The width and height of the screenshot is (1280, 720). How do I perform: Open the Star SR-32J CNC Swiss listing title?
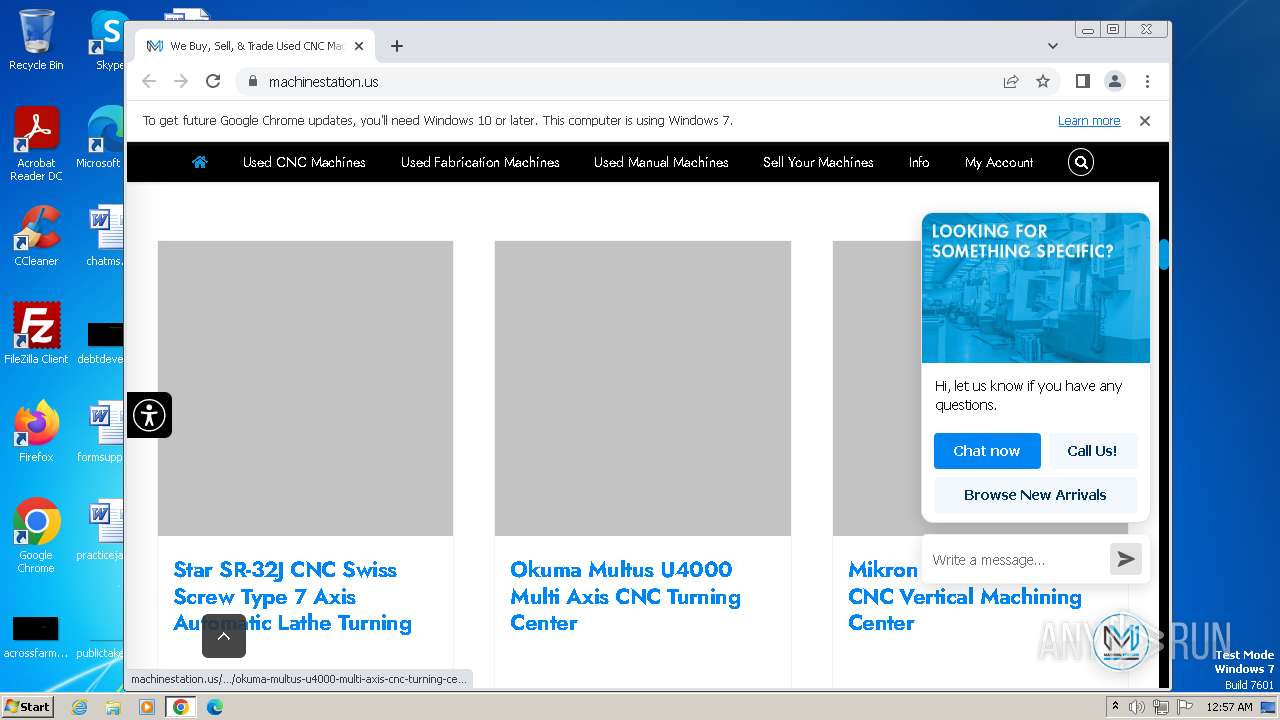292,596
